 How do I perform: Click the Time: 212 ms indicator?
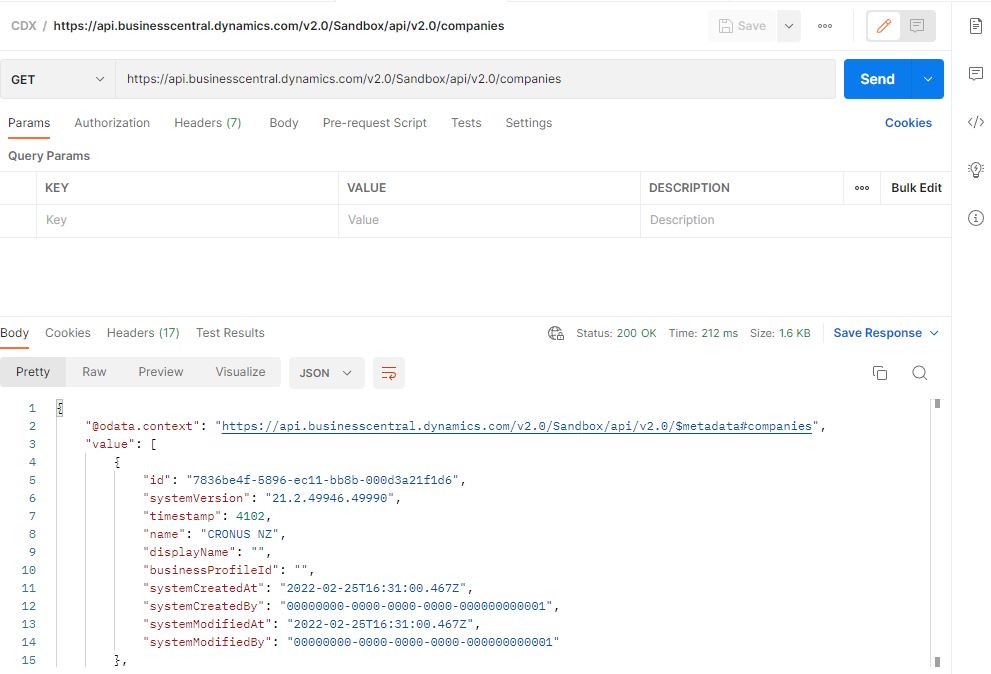[703, 333]
